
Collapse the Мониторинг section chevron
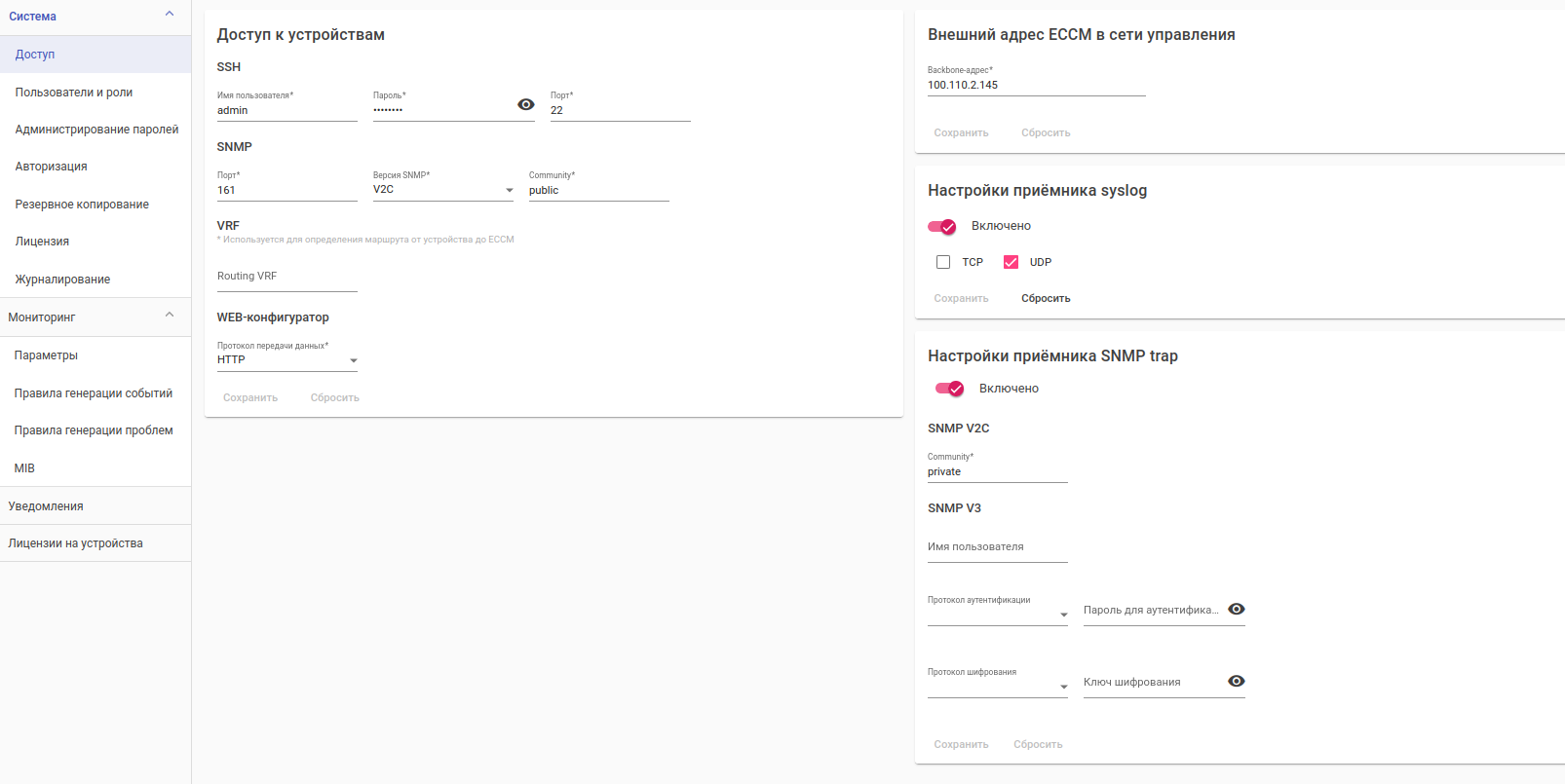pyautogui.click(x=170, y=315)
